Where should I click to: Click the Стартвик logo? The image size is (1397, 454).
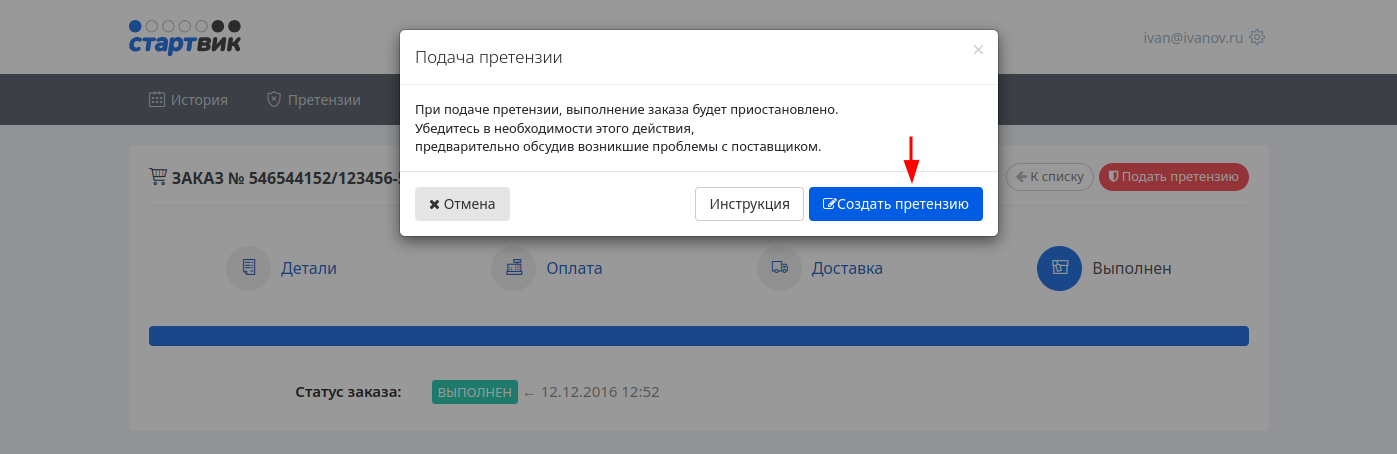click(185, 36)
